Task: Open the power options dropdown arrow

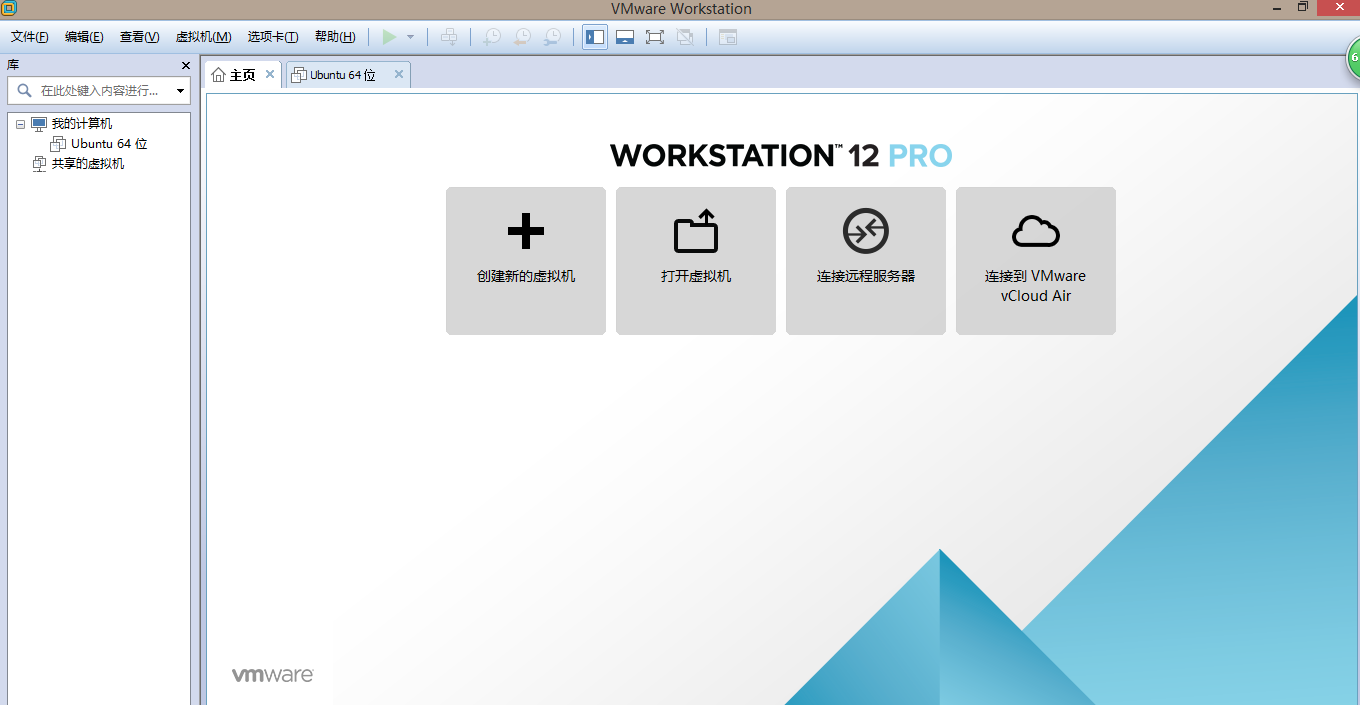Action: [x=410, y=37]
